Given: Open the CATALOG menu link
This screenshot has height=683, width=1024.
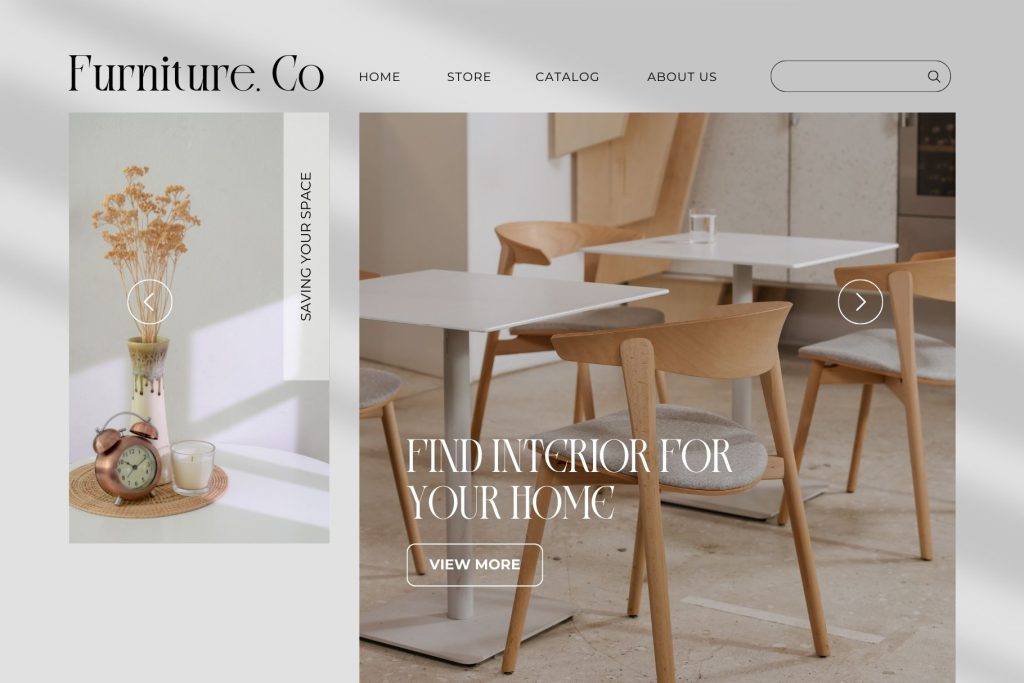Looking at the screenshot, I should click(567, 76).
